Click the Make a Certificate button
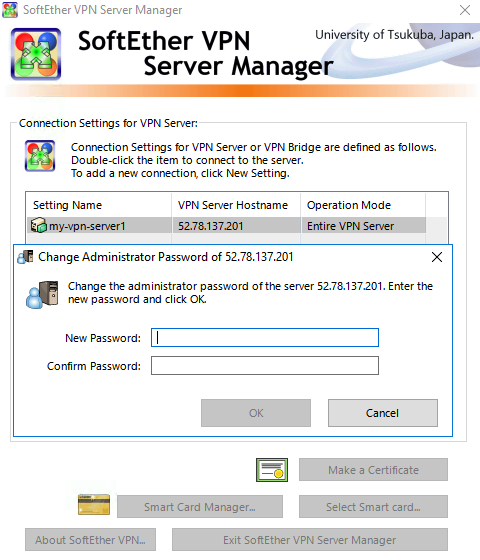Viewport: 480px width, 560px height. click(373, 470)
